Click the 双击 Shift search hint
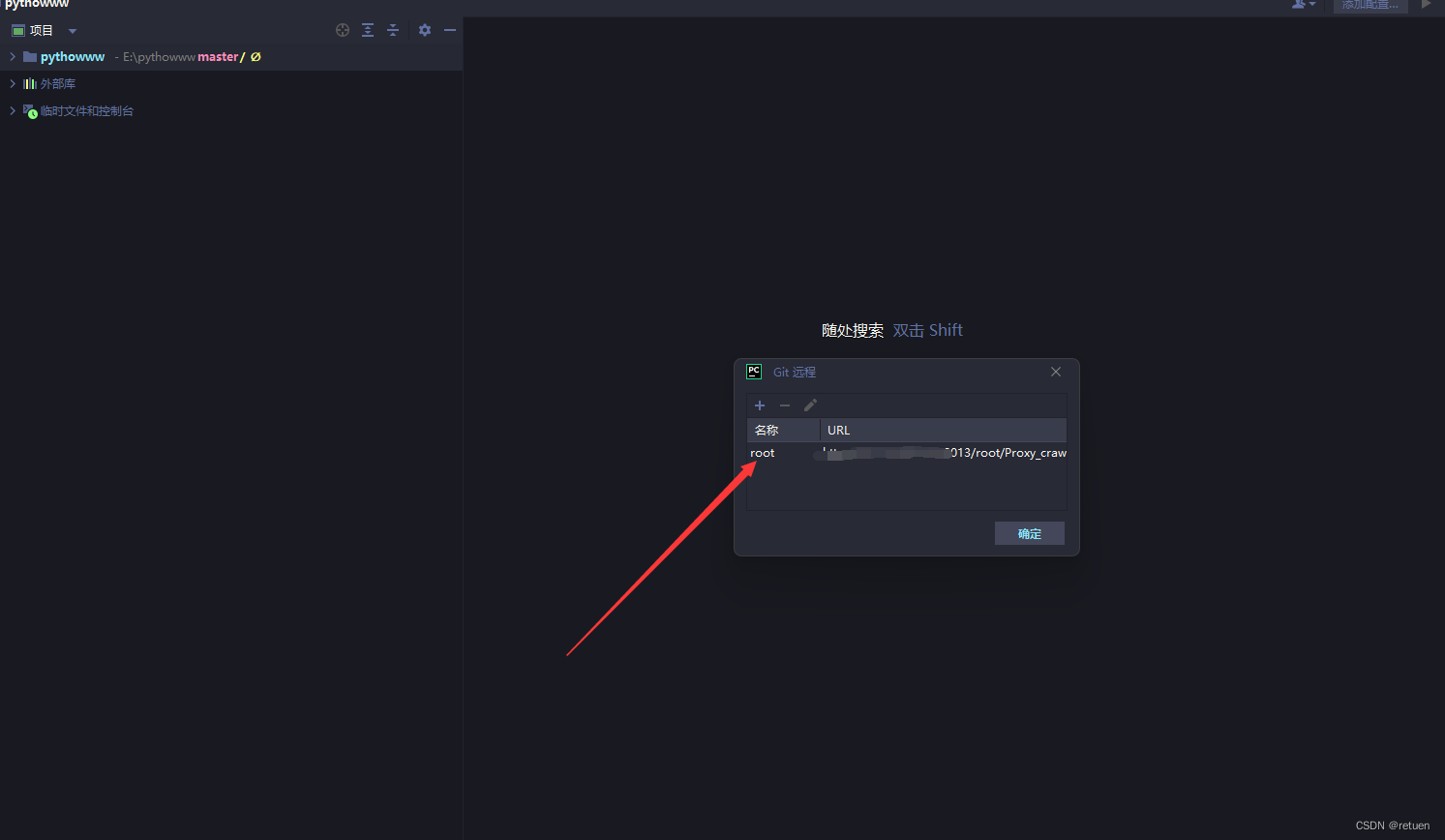This screenshot has height=840, width=1445. [927, 330]
